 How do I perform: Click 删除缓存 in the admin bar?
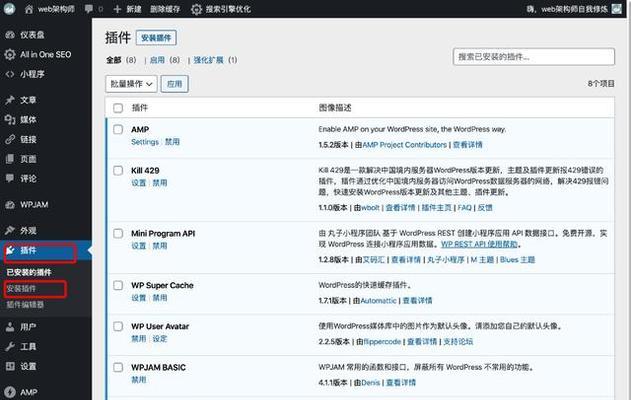[165, 9]
